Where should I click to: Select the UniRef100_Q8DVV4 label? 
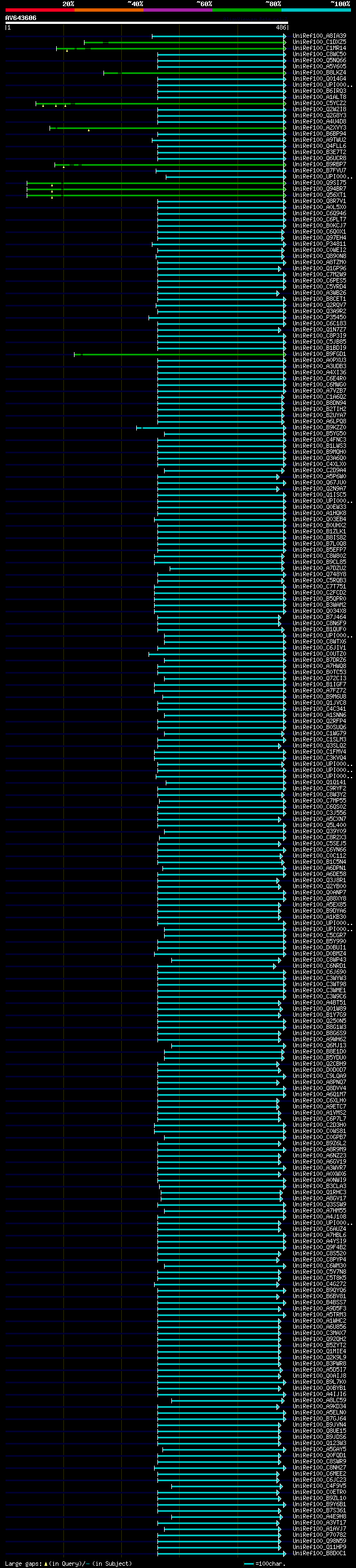[x=319, y=1088]
